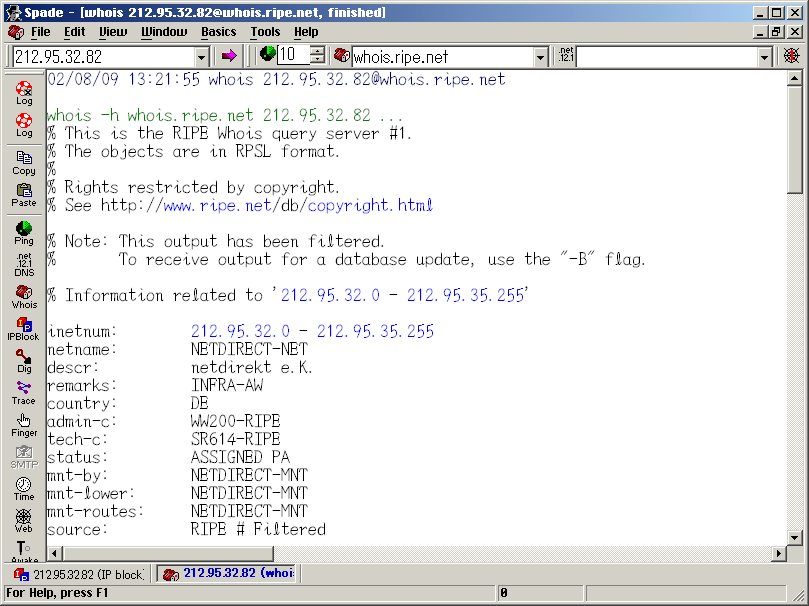Click the pink arrow Go button
Screen dimensions: 809x606
point(229,56)
